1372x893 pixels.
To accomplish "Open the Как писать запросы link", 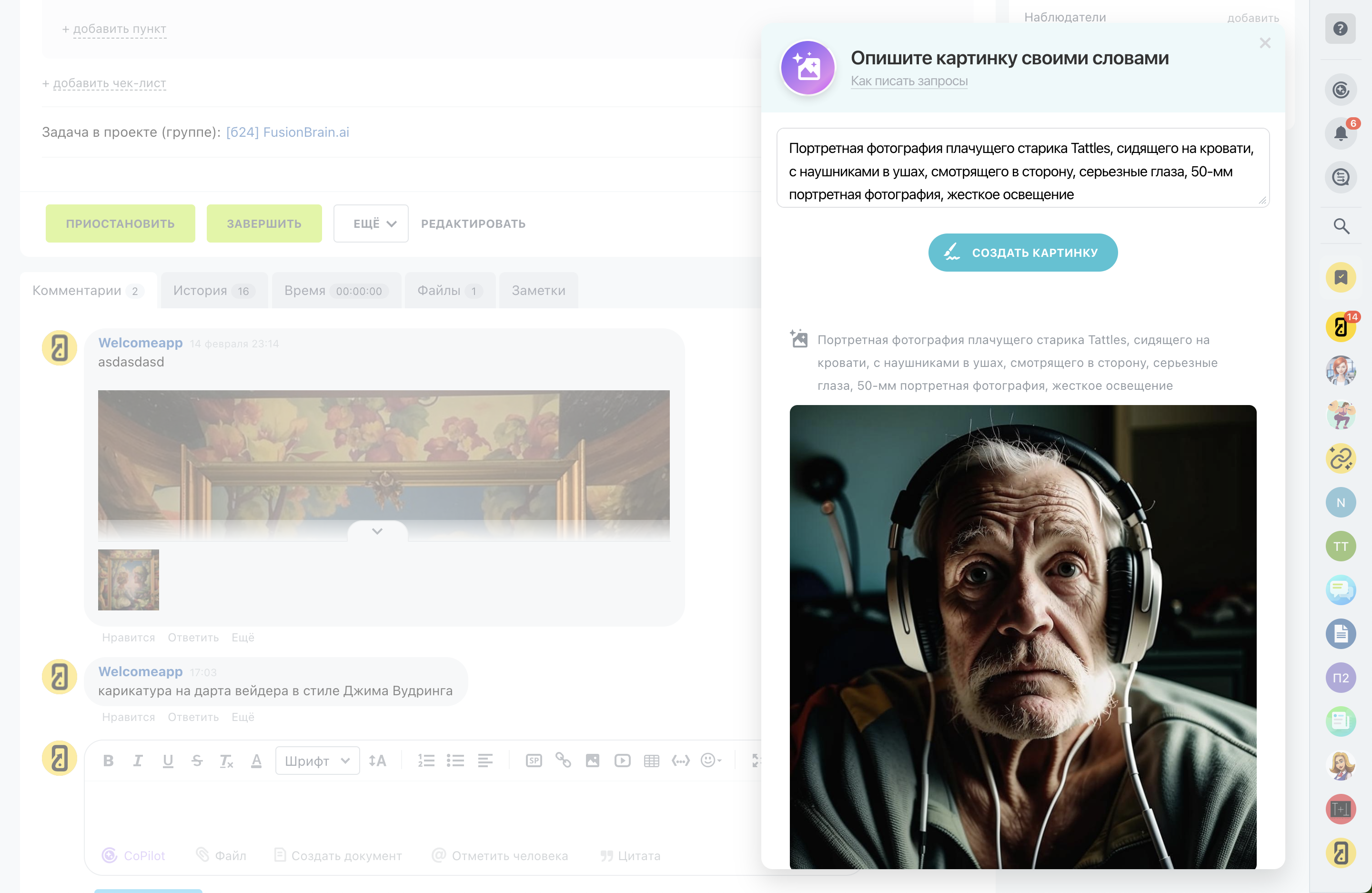I will 908,81.
